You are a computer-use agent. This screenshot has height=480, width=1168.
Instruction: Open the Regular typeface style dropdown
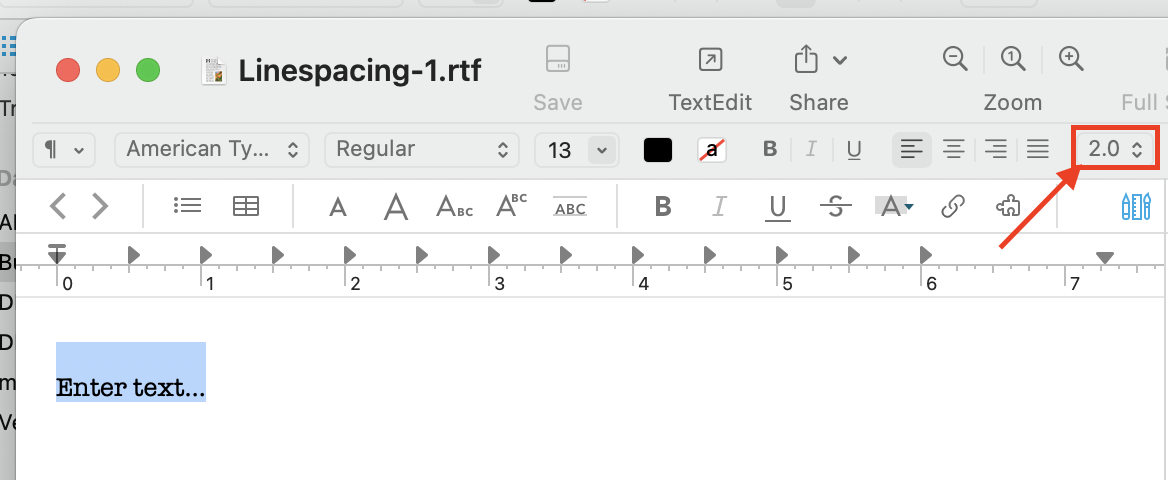(421, 150)
